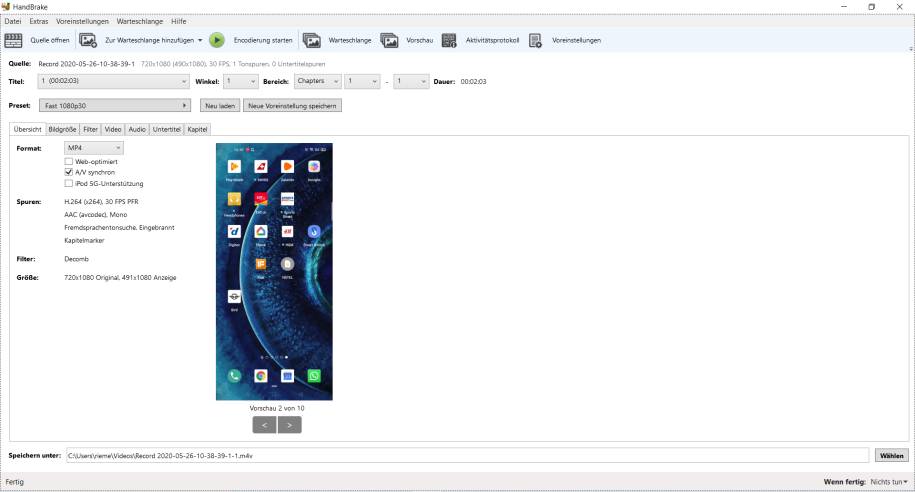Switch to the Untertitel tab

[x=167, y=129]
